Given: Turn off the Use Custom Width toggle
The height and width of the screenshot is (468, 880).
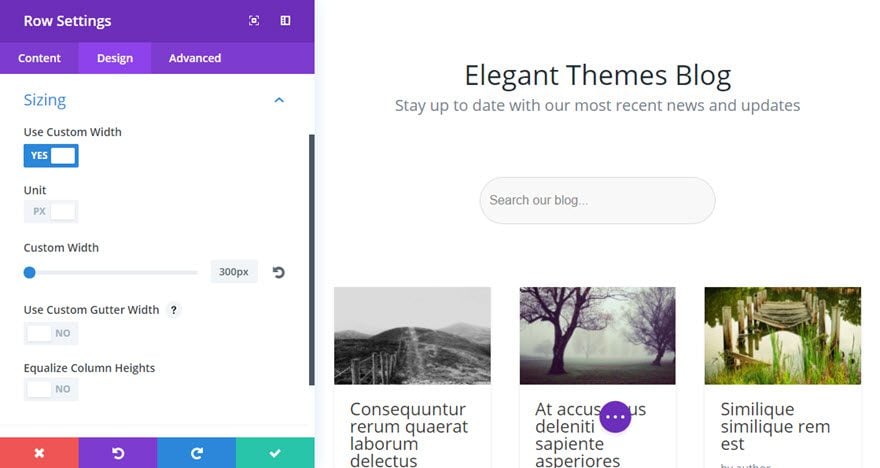Looking at the screenshot, I should 51,155.
